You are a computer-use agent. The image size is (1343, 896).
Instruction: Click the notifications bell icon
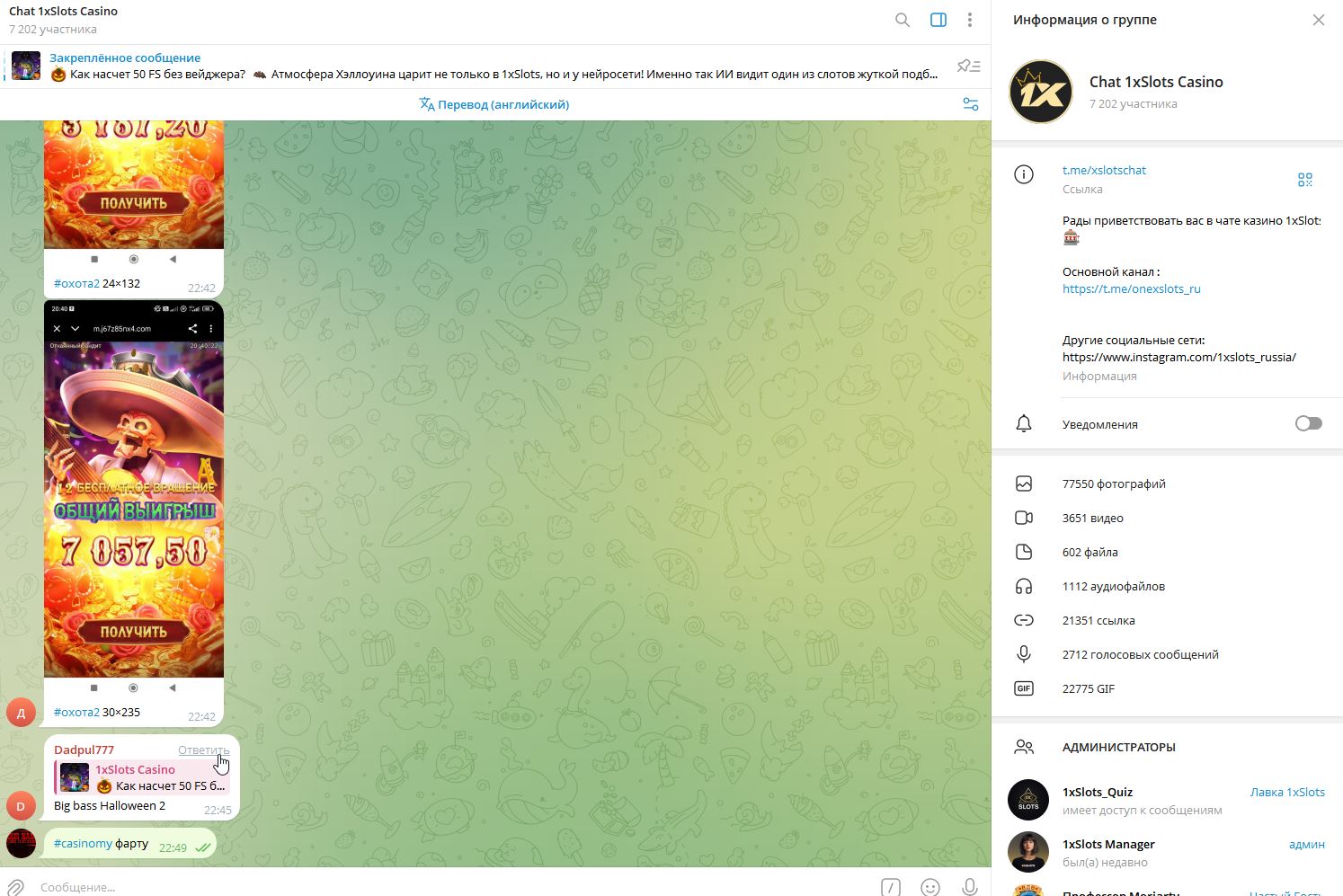[x=1024, y=423]
